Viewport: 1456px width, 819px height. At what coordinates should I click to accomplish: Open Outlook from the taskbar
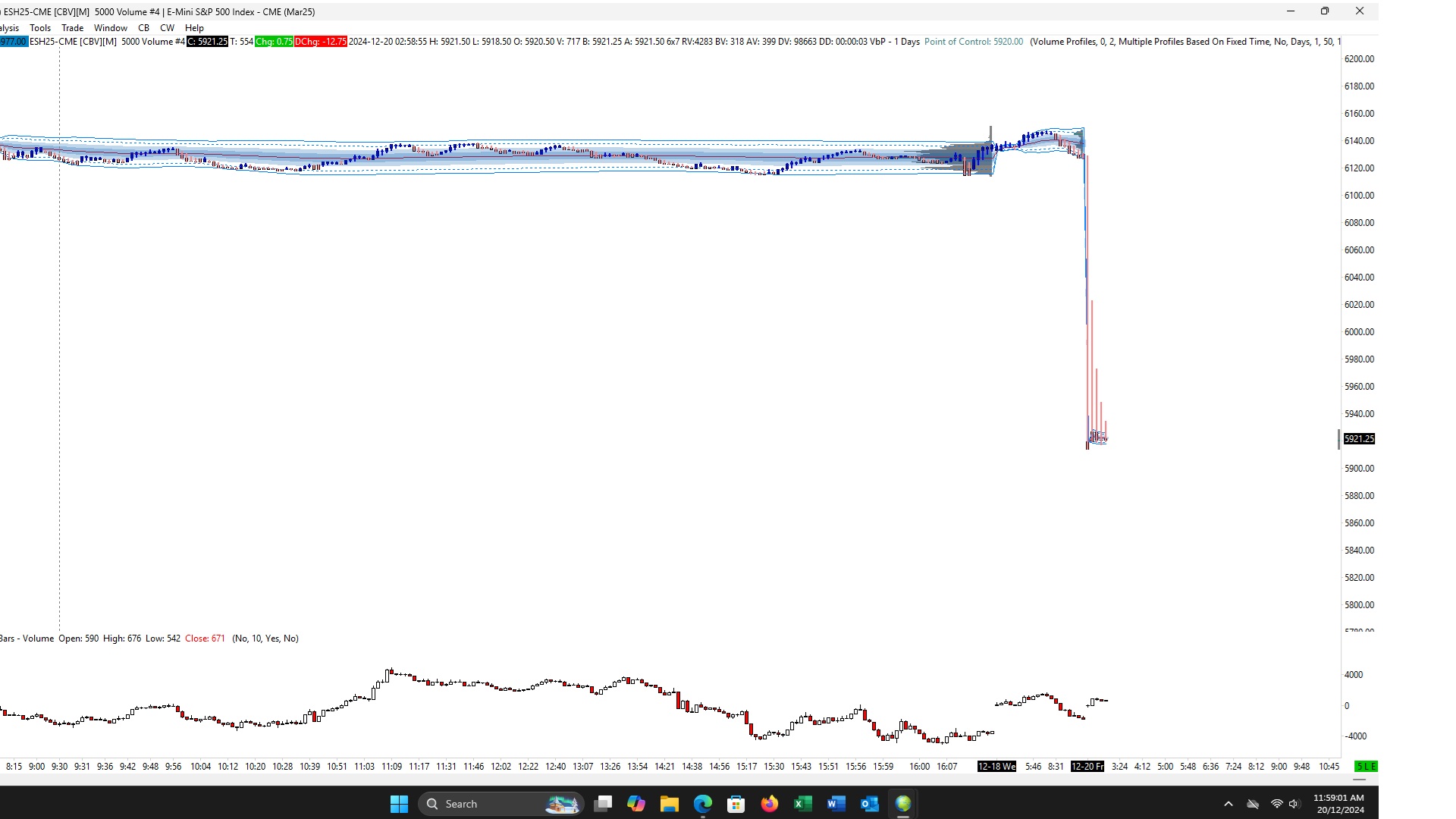point(869,804)
